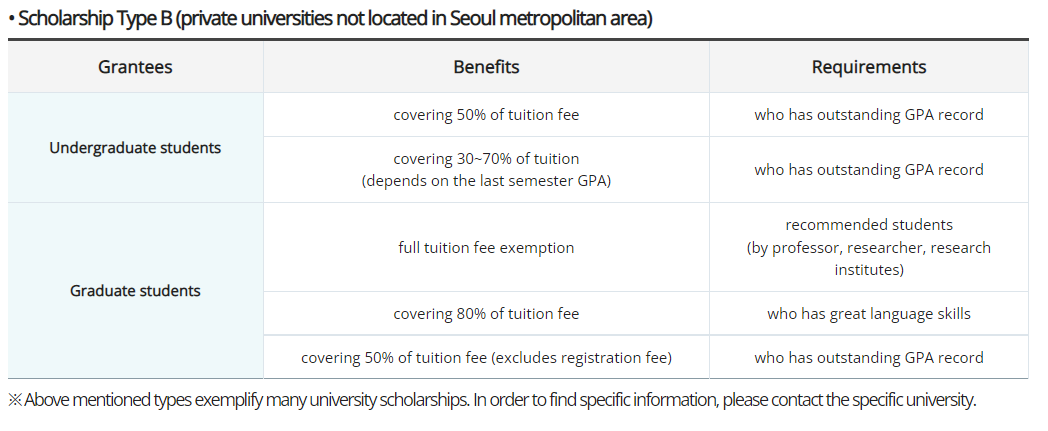Select the Benefits column header
Image resolution: width=1048 pixels, height=431 pixels.
tap(486, 67)
